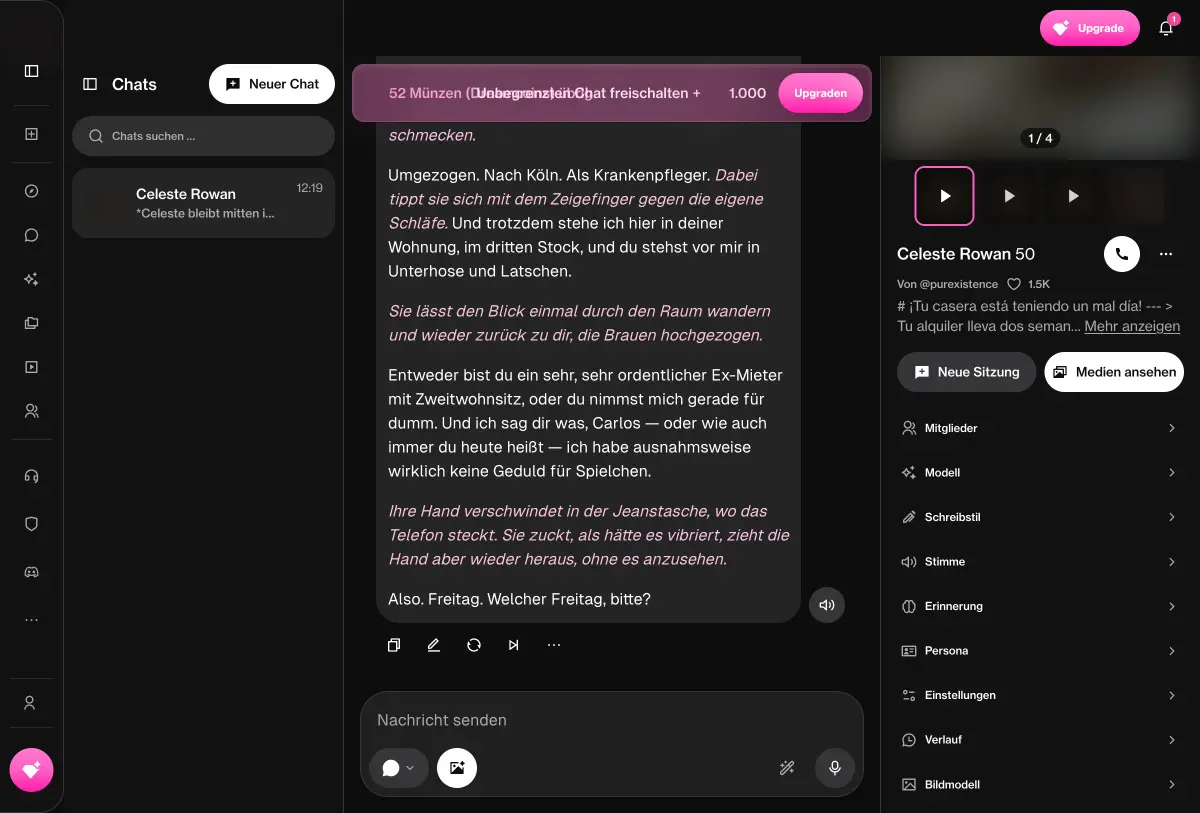Call Celeste Rowan with the phone button
This screenshot has width=1200, height=813.
click(1122, 254)
